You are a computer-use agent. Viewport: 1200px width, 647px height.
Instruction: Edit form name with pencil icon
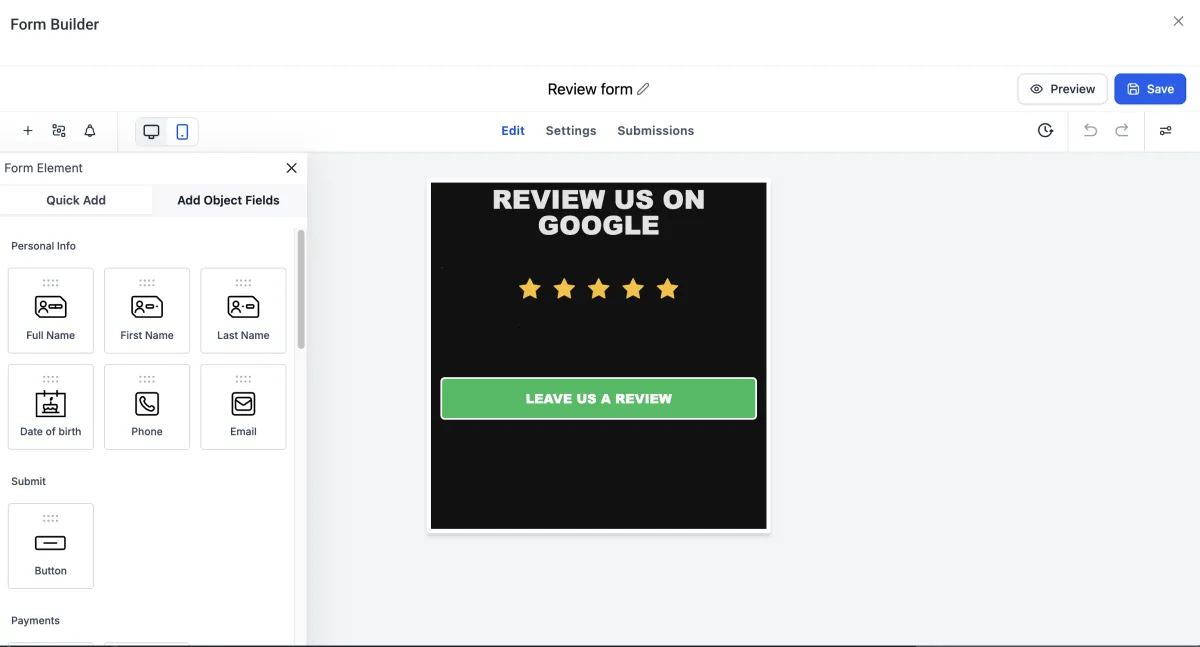[643, 89]
